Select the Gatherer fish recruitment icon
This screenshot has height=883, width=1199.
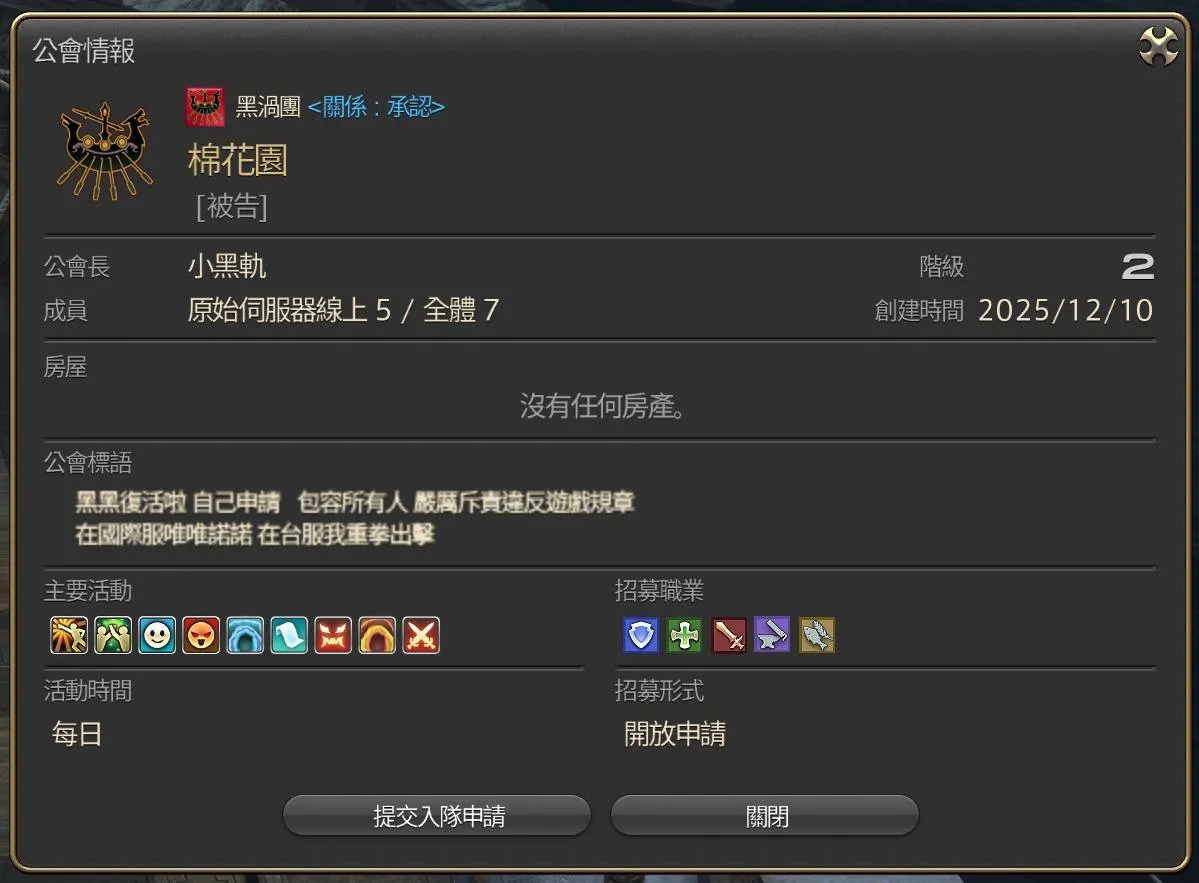(x=817, y=635)
